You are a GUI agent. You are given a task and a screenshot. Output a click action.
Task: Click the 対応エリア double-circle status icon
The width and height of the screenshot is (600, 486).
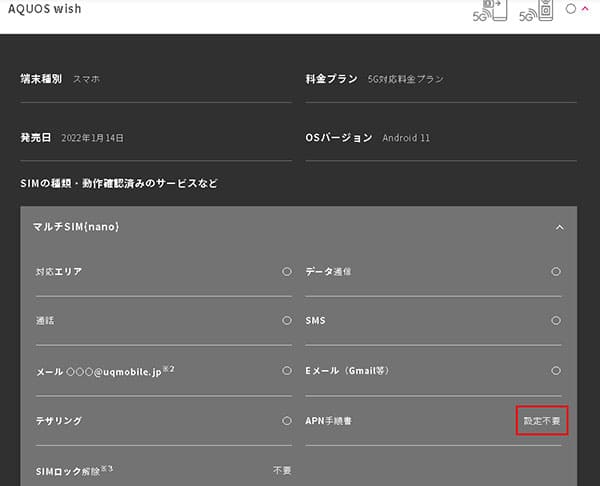(287, 271)
